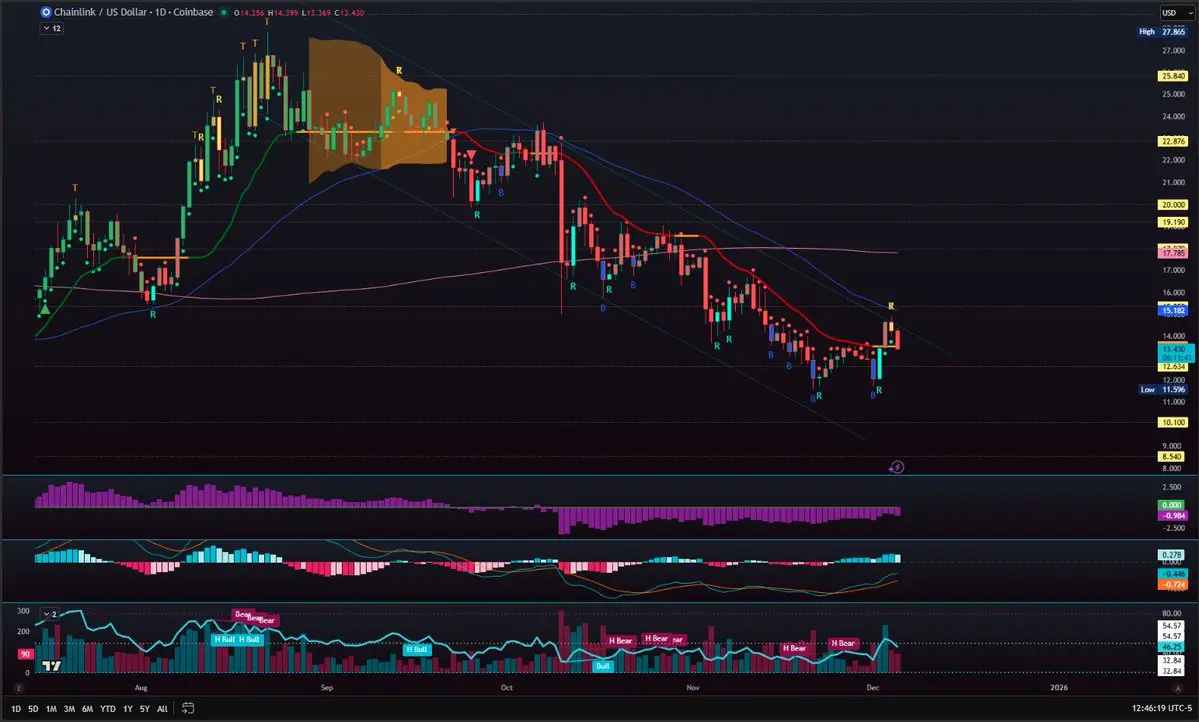Open the USD currency dropdown
Screen dimensions: 1199x722
coord(1176,13)
